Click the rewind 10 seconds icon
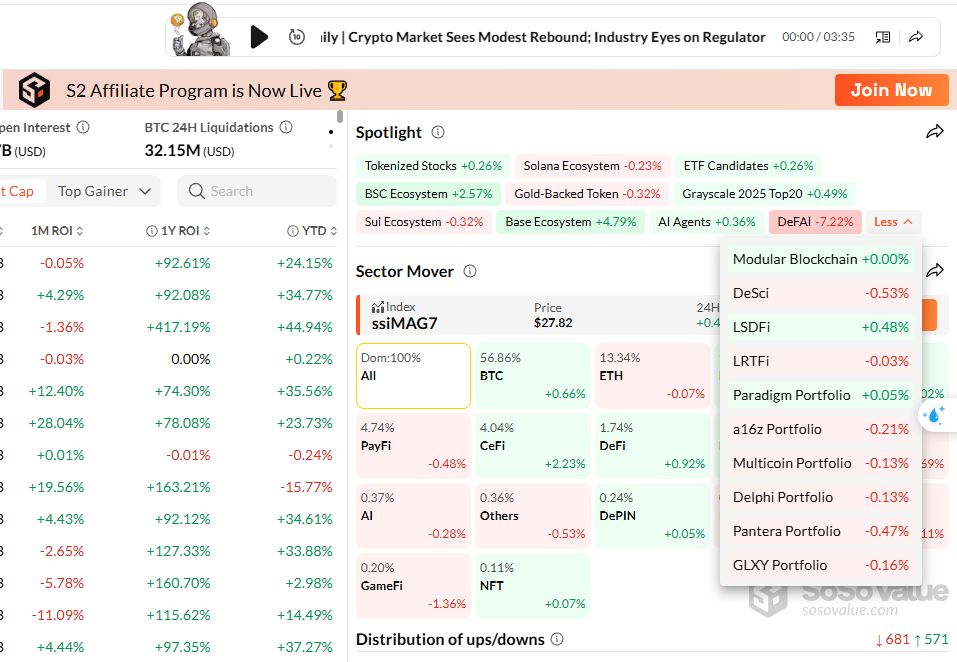Viewport: 957px width, 662px height. coord(296,37)
